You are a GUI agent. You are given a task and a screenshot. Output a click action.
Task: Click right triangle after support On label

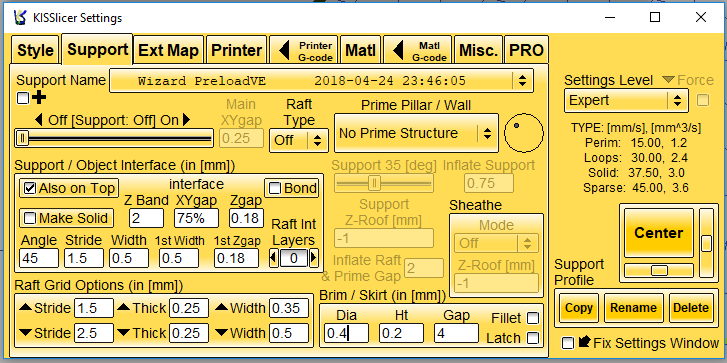click(x=186, y=120)
